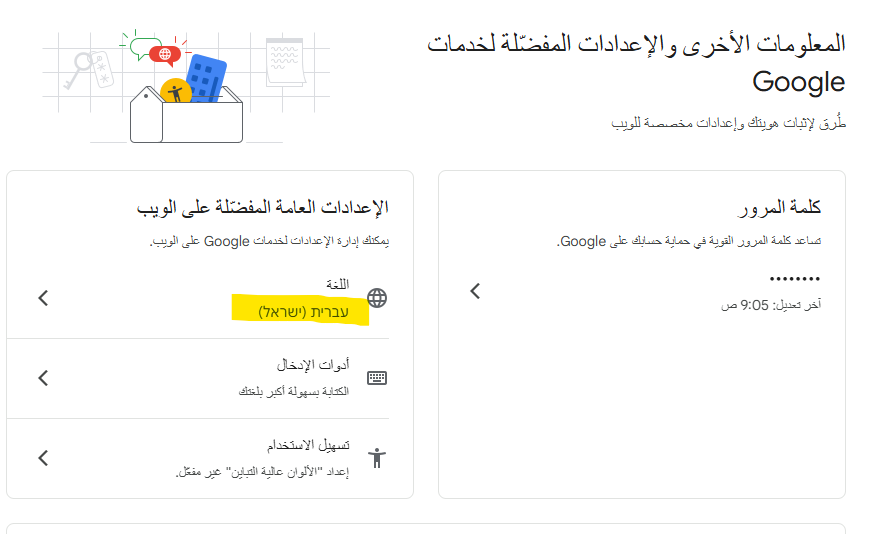This screenshot has height=534, width=879.
Task: Select the highlighted עברית (ישראל) language value
Action: pyautogui.click(x=312, y=312)
